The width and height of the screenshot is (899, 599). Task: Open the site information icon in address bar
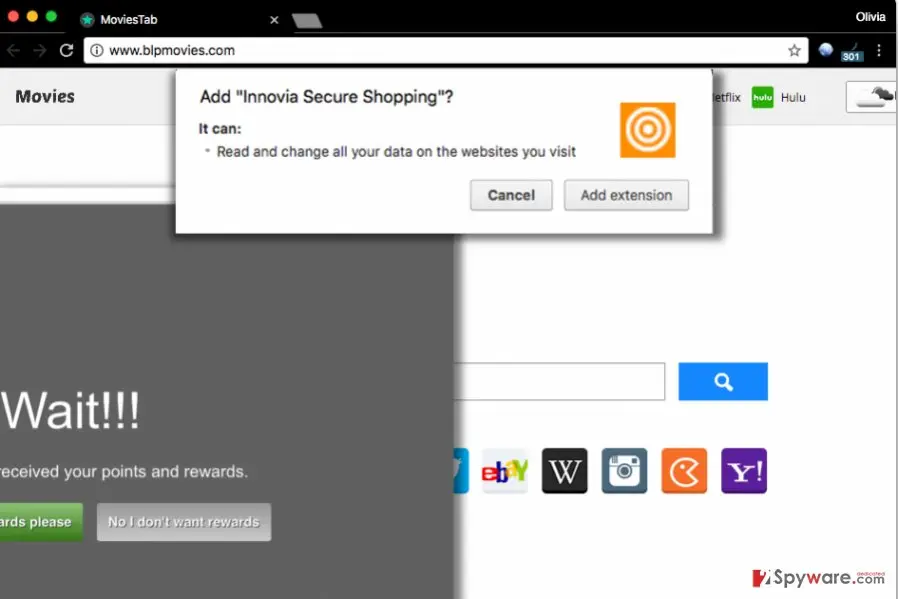coord(97,50)
